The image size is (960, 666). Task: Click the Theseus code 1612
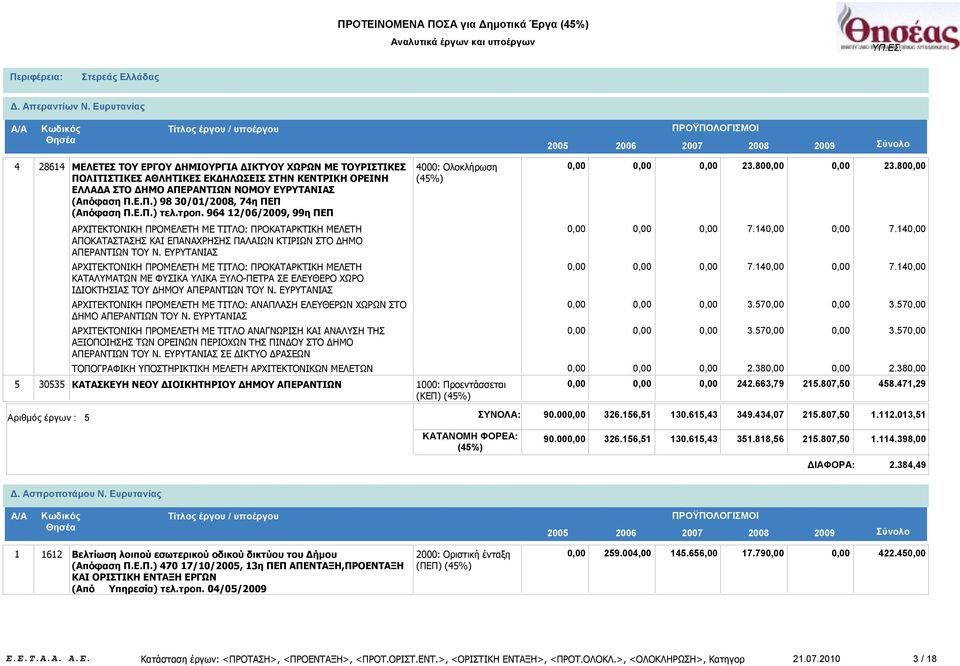(x=51, y=554)
